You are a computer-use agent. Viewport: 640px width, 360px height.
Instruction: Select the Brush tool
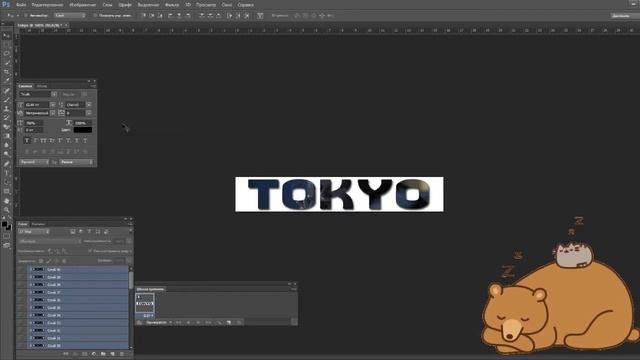point(7,100)
